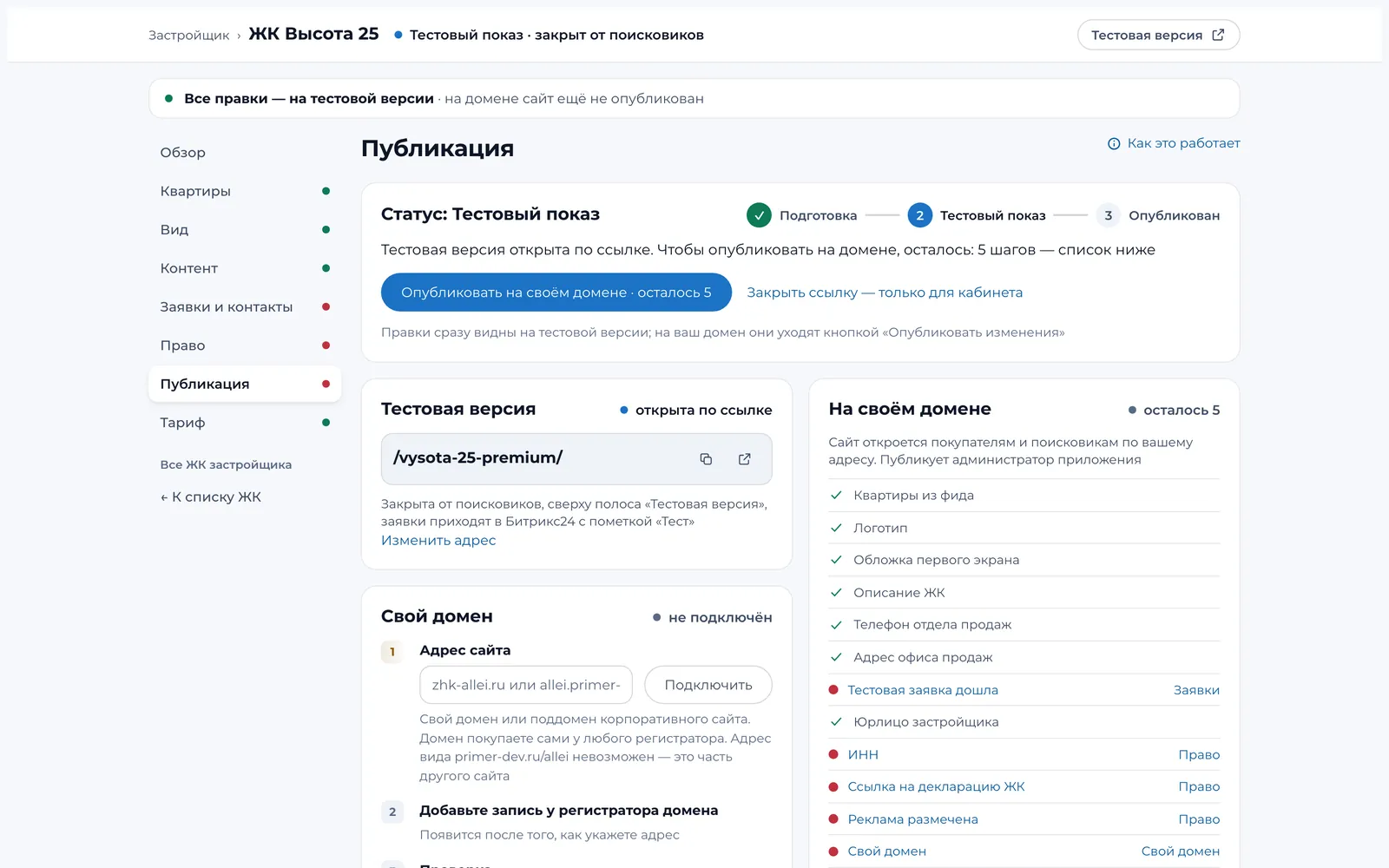Click "Телефон отдела продаж" checklist row
The width and height of the screenshot is (1389, 868).
[1024, 625]
